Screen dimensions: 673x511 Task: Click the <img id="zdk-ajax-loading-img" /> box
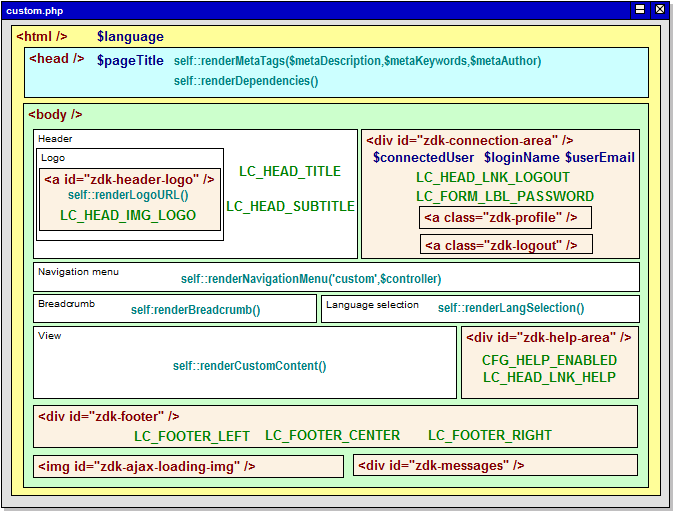pos(188,466)
